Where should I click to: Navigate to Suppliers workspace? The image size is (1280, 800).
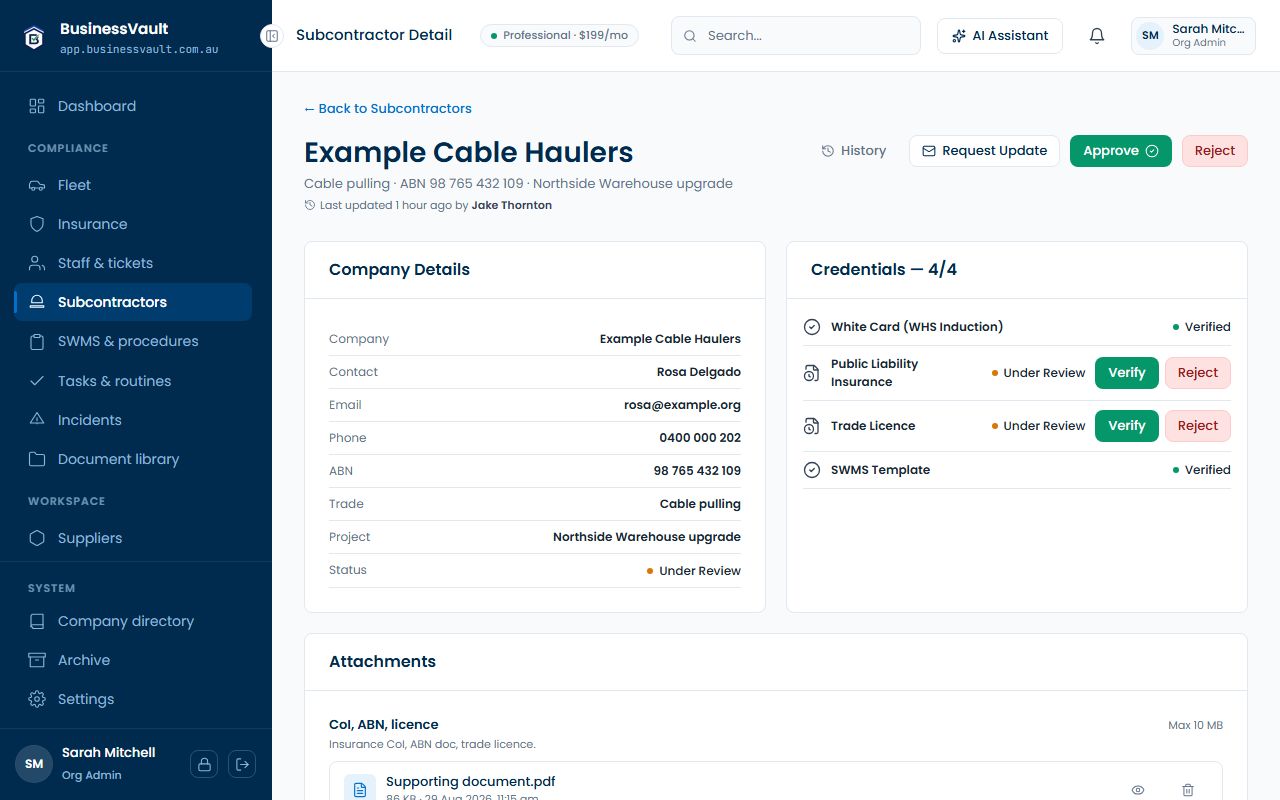(x=133, y=538)
